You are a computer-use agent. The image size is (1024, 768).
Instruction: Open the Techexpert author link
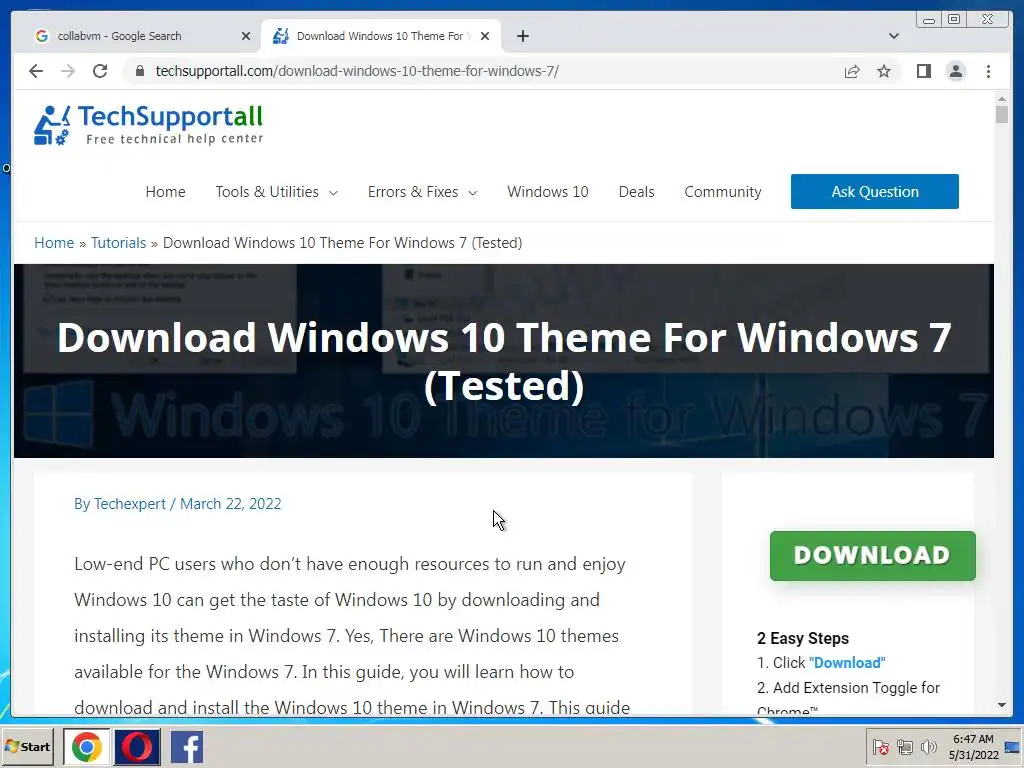click(129, 504)
